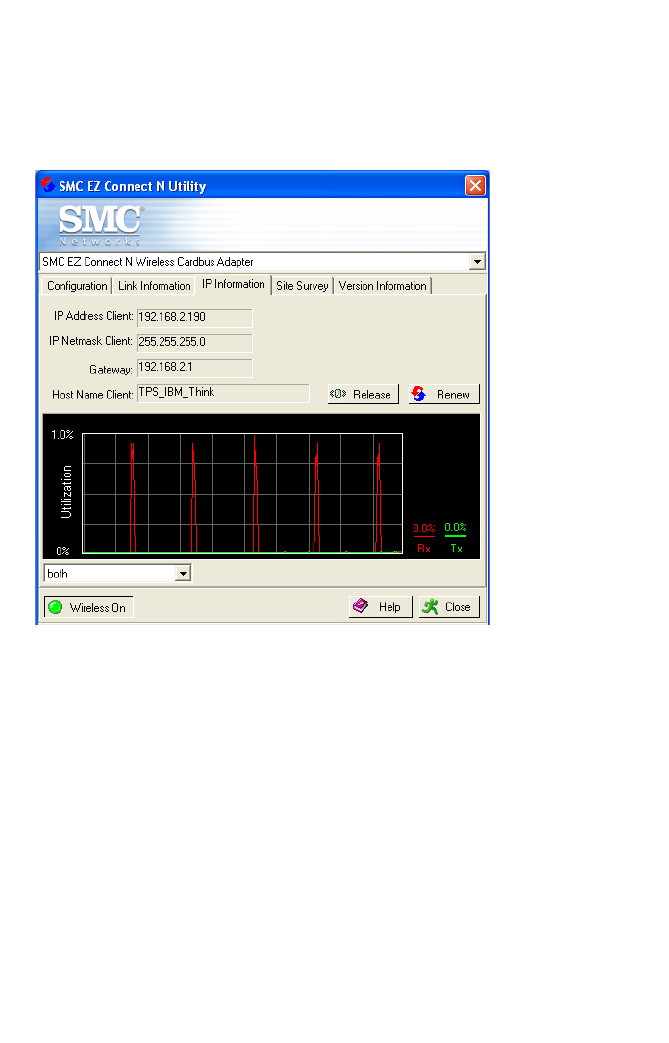This screenshot has height=1043, width=669.
Task: Click the 'IP Address Client:' label
Action: tap(94, 316)
